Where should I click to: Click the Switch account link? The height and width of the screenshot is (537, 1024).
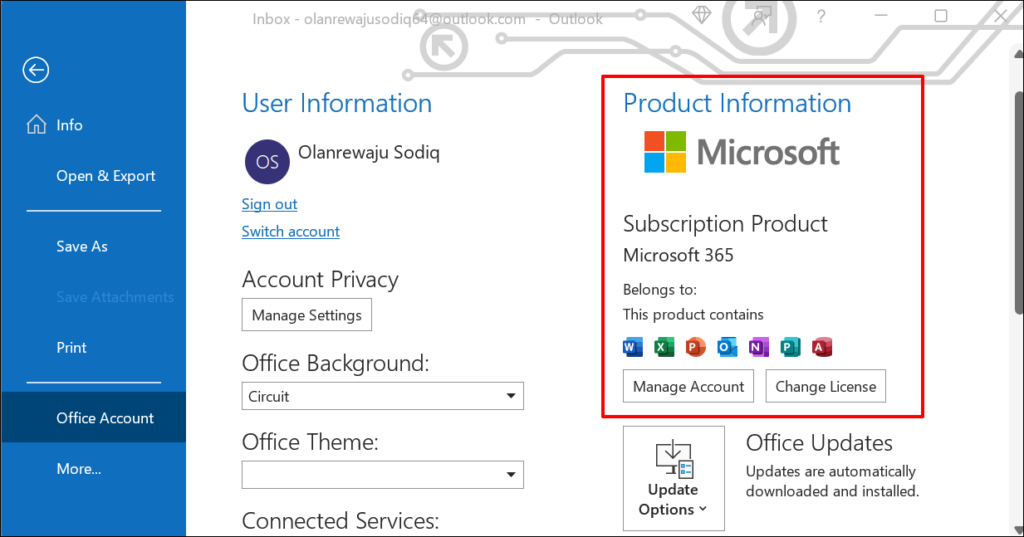pyautogui.click(x=290, y=231)
